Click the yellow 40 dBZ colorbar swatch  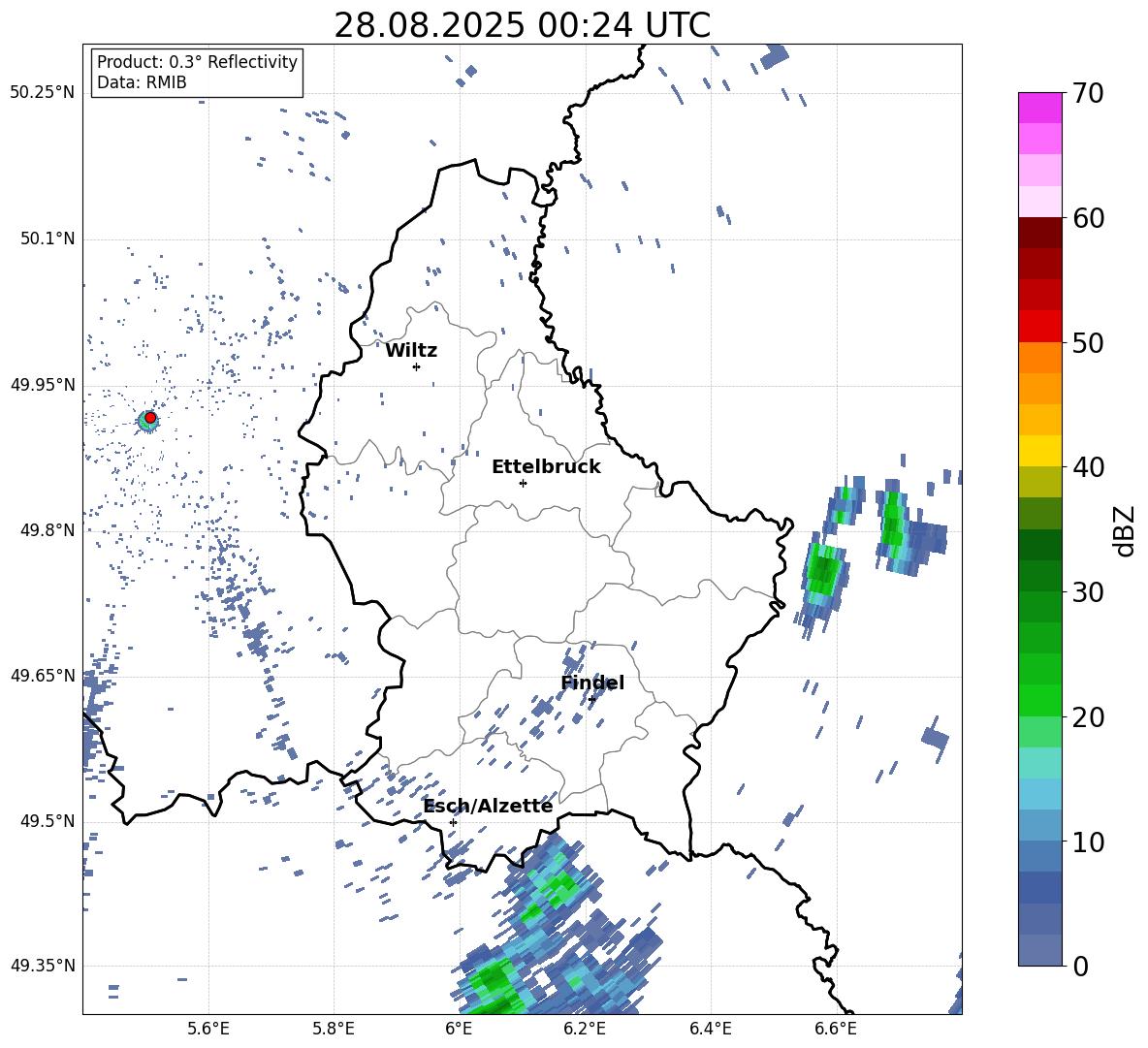(1039, 451)
